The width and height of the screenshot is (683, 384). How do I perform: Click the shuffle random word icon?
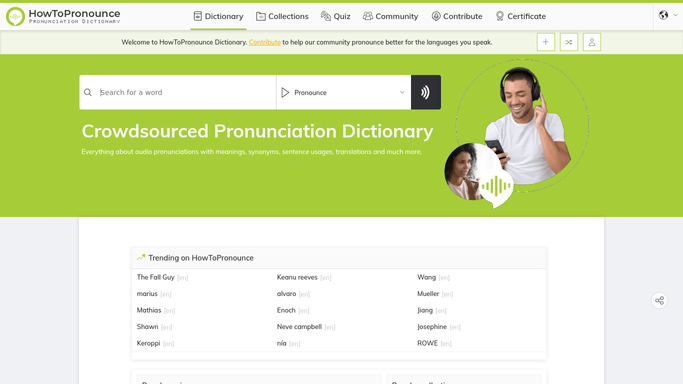(569, 42)
